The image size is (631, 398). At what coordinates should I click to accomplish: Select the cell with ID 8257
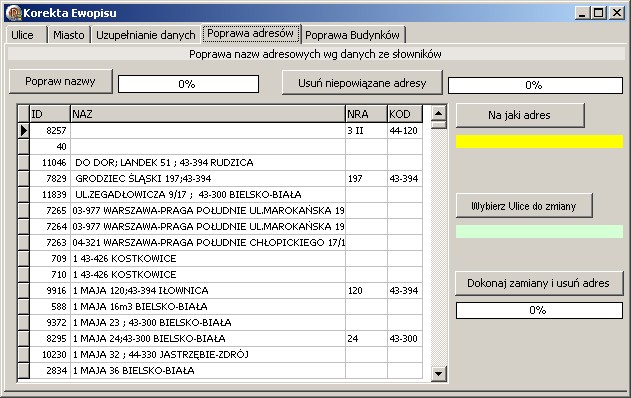[50, 130]
